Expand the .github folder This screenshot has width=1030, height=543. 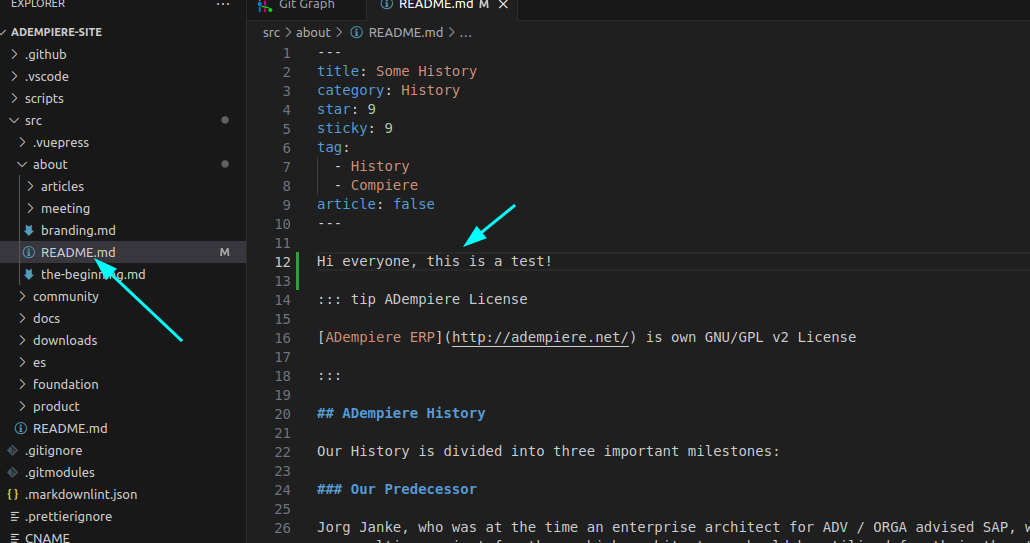(x=14, y=54)
